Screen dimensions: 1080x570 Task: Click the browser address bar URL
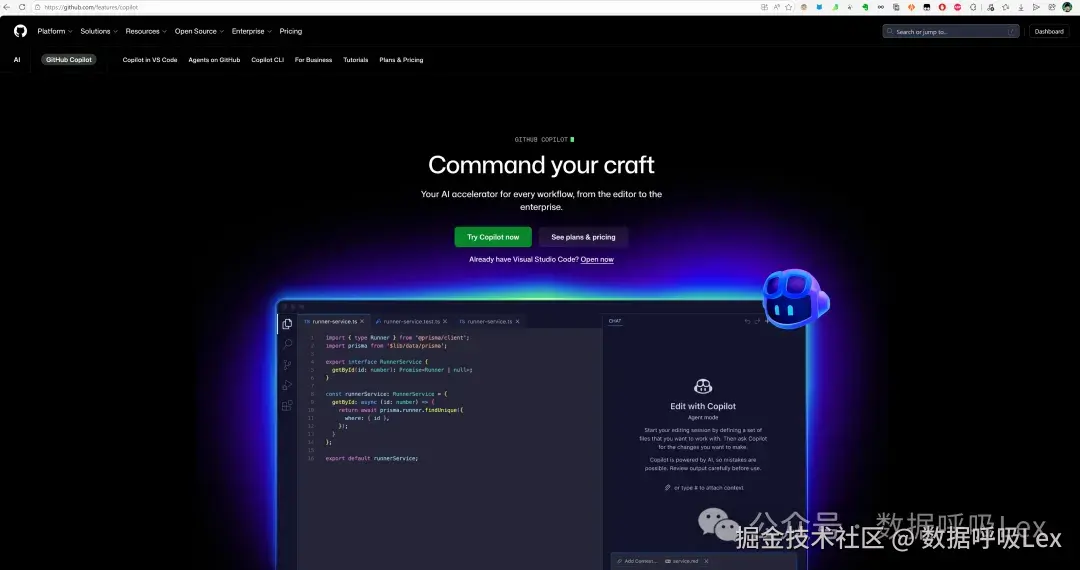92,7
